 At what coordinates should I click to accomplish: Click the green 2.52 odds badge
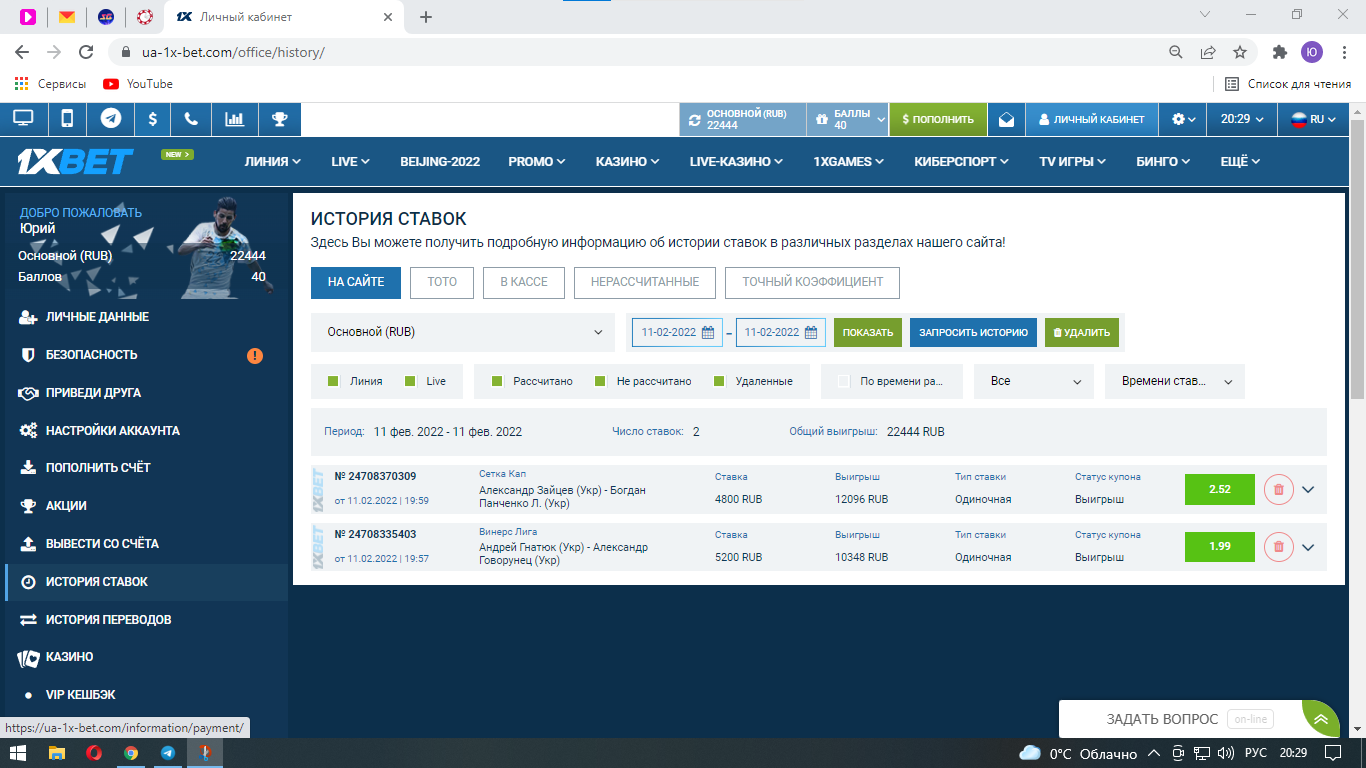pyautogui.click(x=1219, y=490)
